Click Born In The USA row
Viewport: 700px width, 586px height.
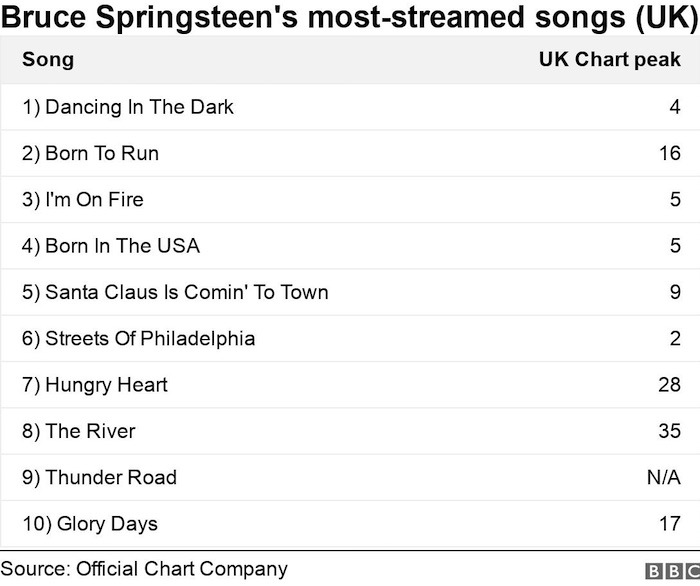pos(350,246)
